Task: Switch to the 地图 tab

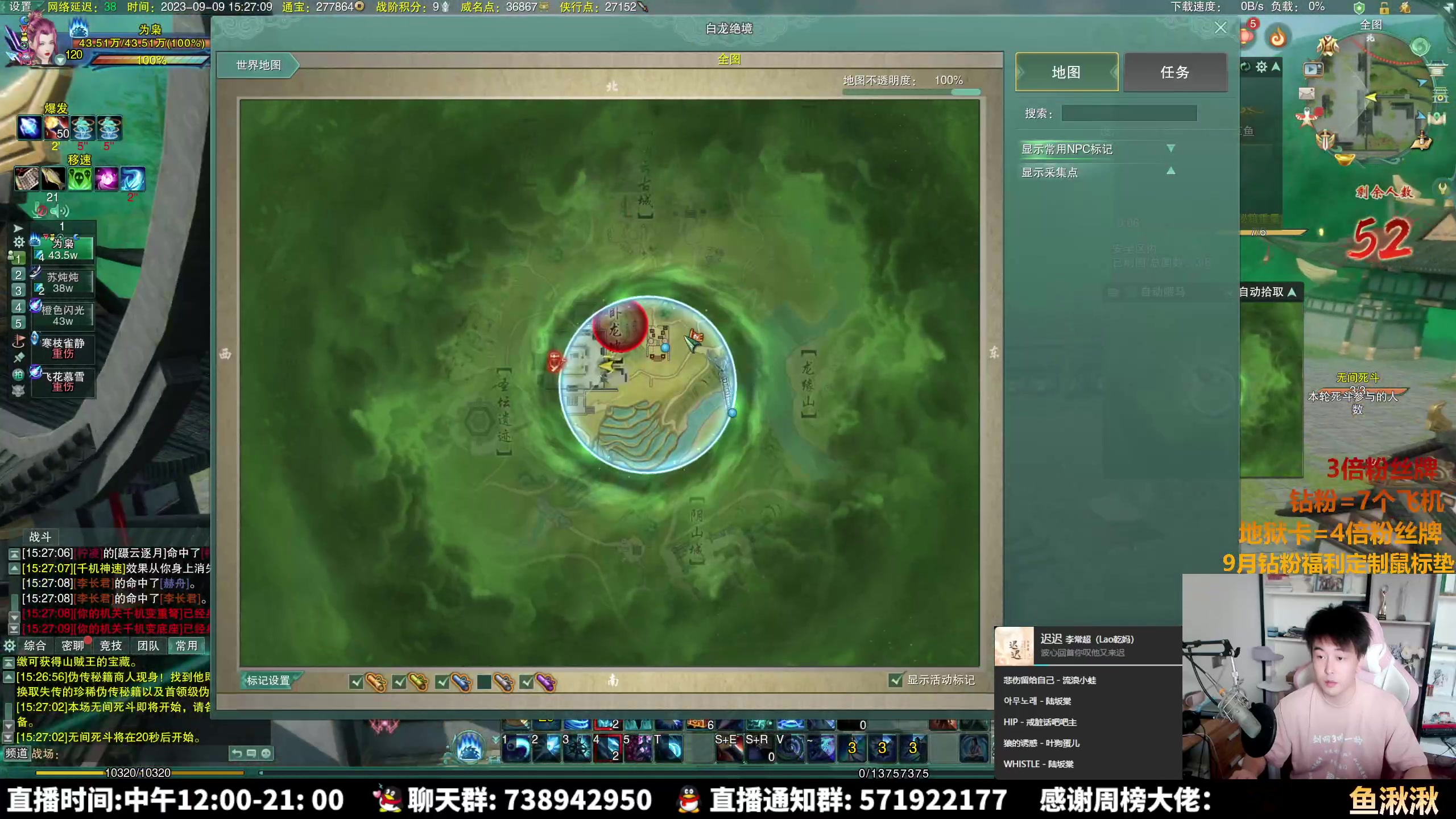Action: (1066, 72)
